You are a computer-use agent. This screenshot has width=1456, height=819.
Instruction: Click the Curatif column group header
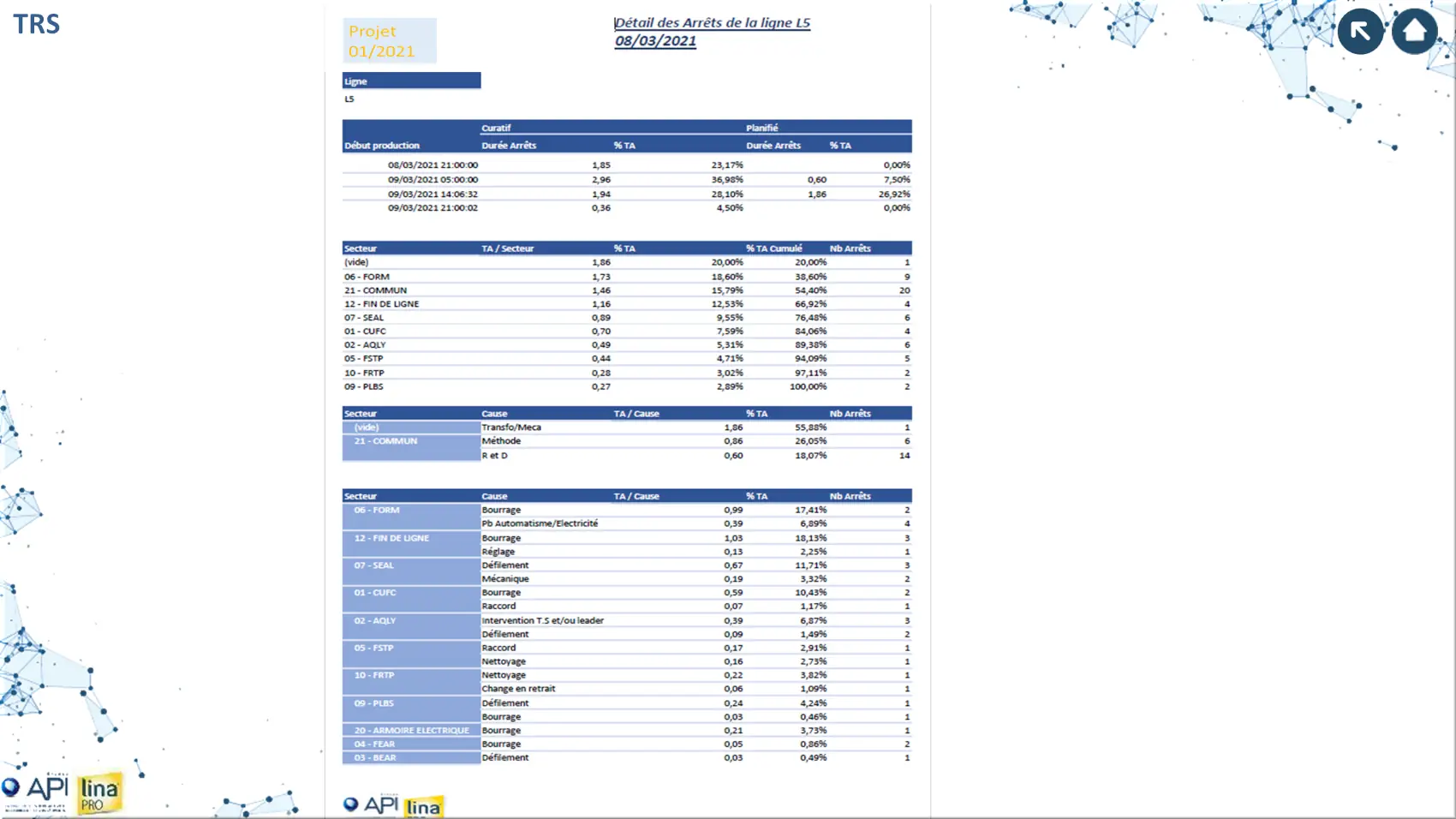coord(496,128)
